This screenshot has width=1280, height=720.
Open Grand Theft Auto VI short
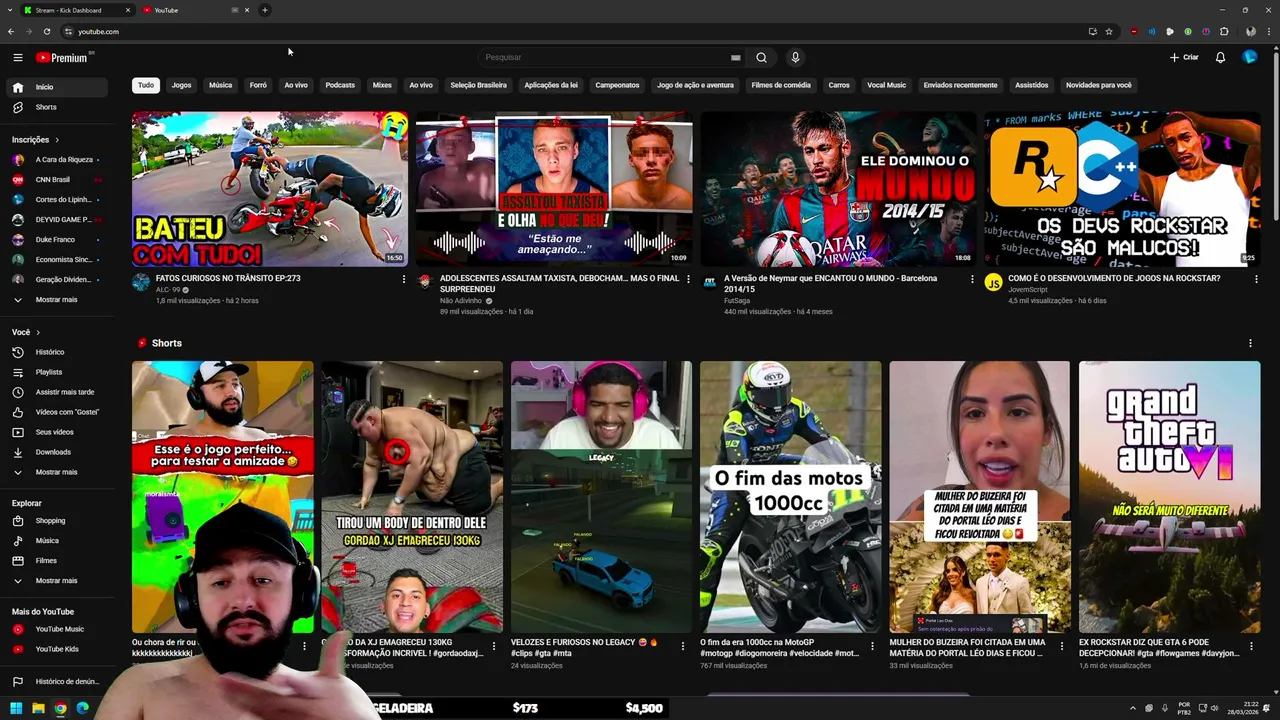click(1169, 497)
